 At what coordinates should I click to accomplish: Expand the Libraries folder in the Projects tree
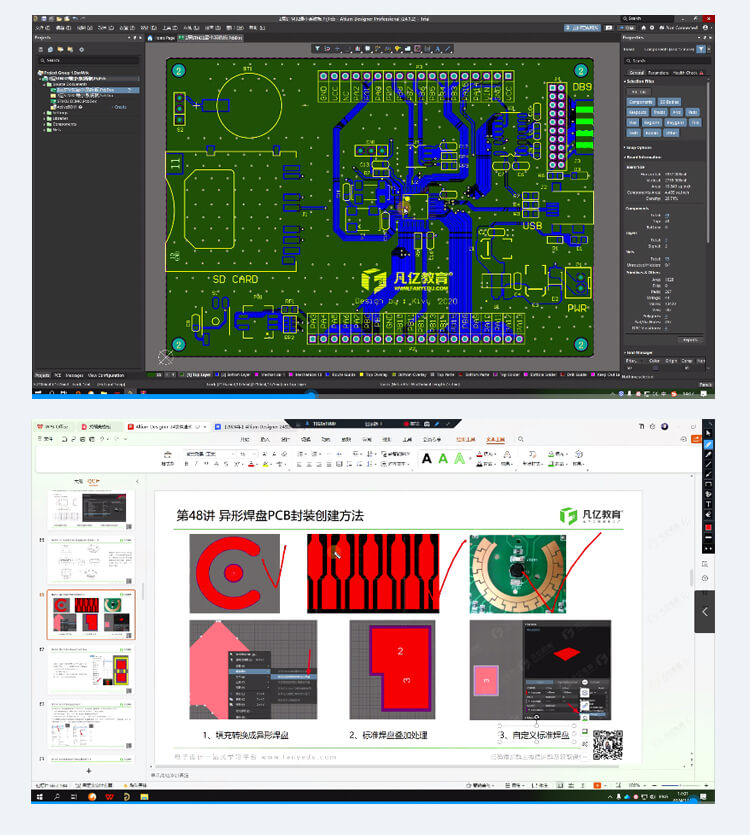point(45,118)
